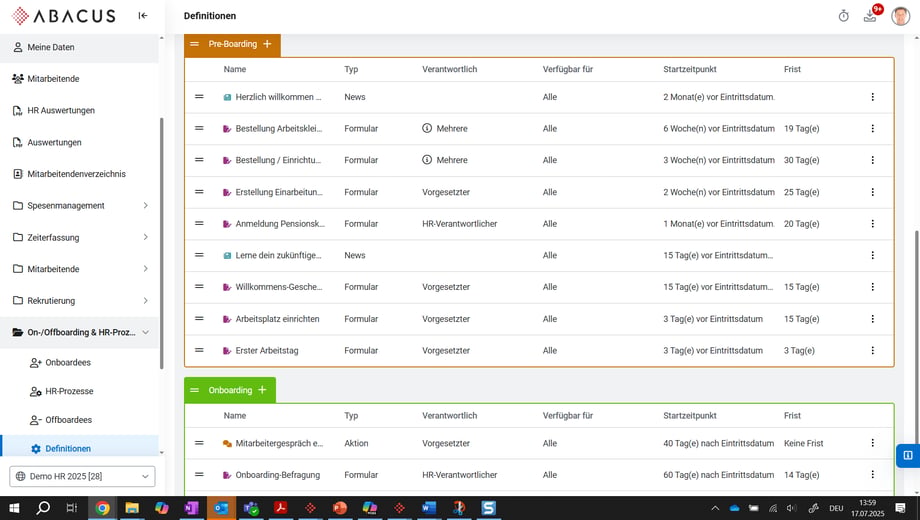This screenshot has height=520, width=920.
Task: Open the Demo HR 2025 [28] dropdown
Action: click(x=82, y=476)
